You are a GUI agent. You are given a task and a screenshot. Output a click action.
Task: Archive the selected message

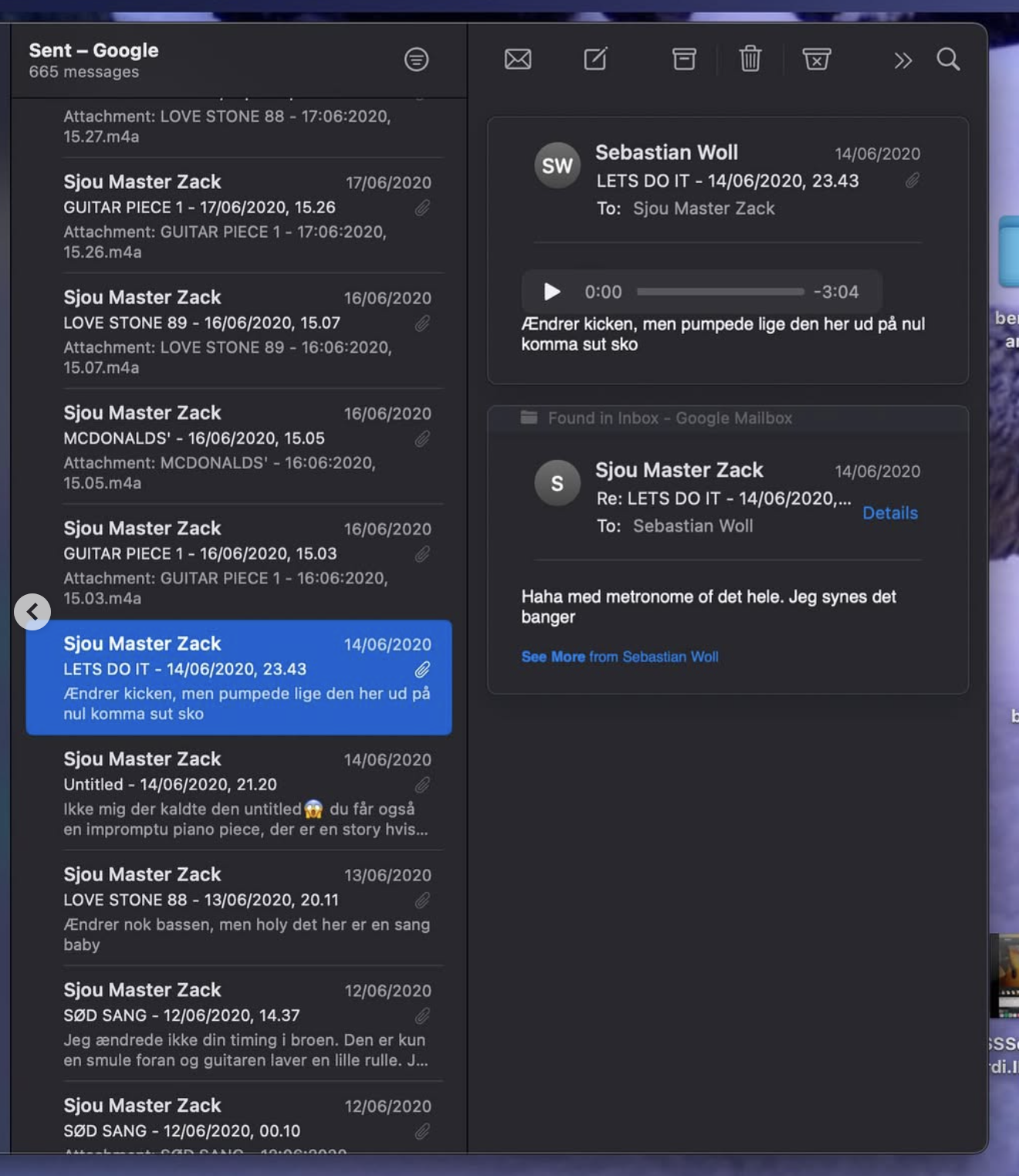pos(684,59)
